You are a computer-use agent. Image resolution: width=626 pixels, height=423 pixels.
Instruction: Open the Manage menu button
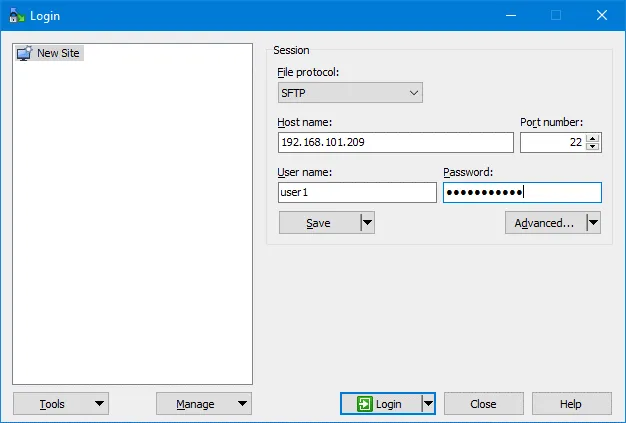(203, 404)
